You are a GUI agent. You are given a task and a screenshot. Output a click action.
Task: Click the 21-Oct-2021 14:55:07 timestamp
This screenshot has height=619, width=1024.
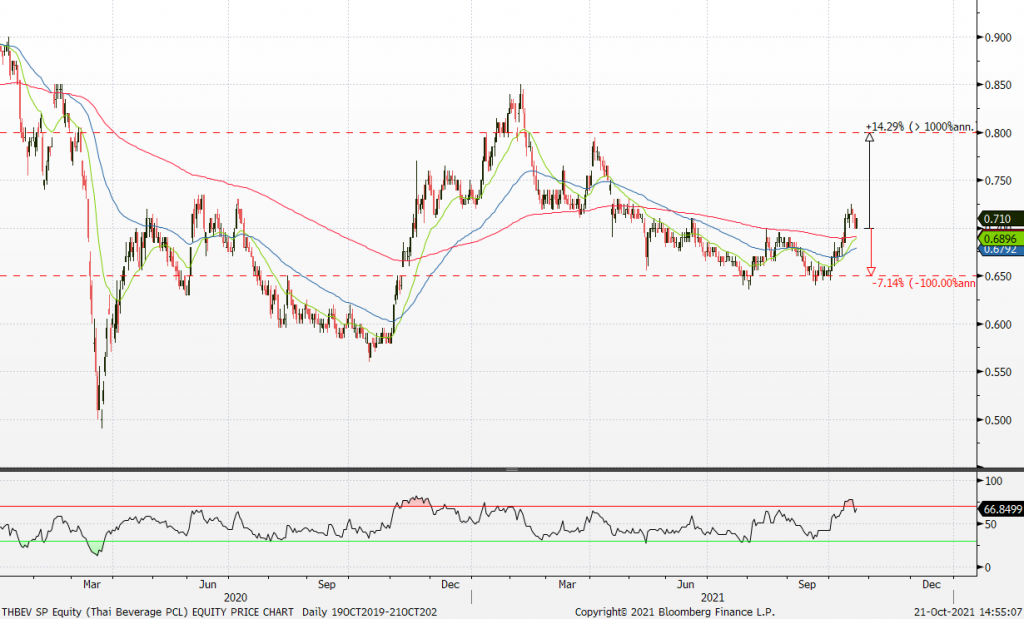coord(966,612)
